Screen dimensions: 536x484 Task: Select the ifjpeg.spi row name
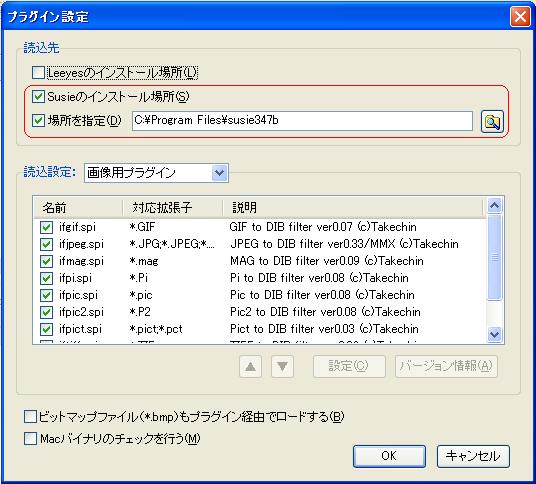(x=81, y=244)
